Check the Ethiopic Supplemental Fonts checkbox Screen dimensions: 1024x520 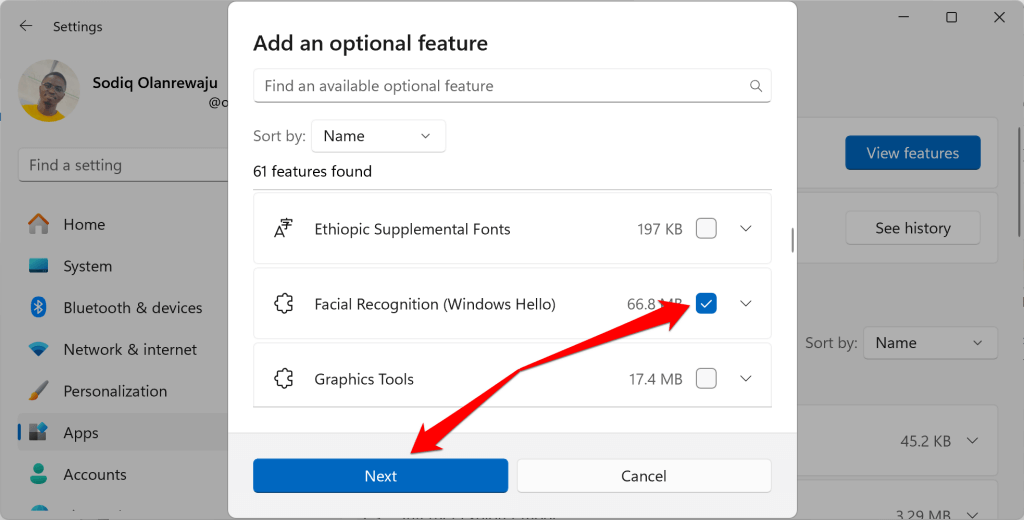[x=706, y=229]
